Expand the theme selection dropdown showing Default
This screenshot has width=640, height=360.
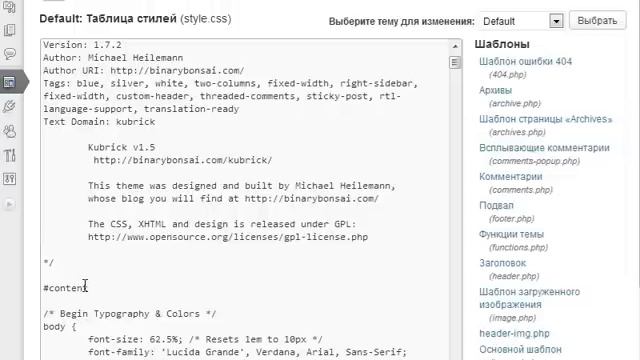point(556,21)
